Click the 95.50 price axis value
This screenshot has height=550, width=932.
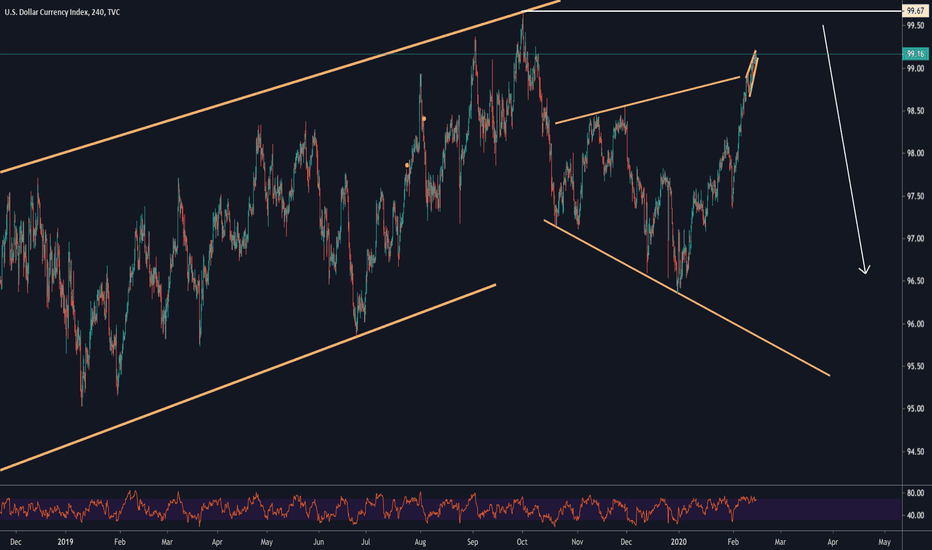(x=915, y=367)
